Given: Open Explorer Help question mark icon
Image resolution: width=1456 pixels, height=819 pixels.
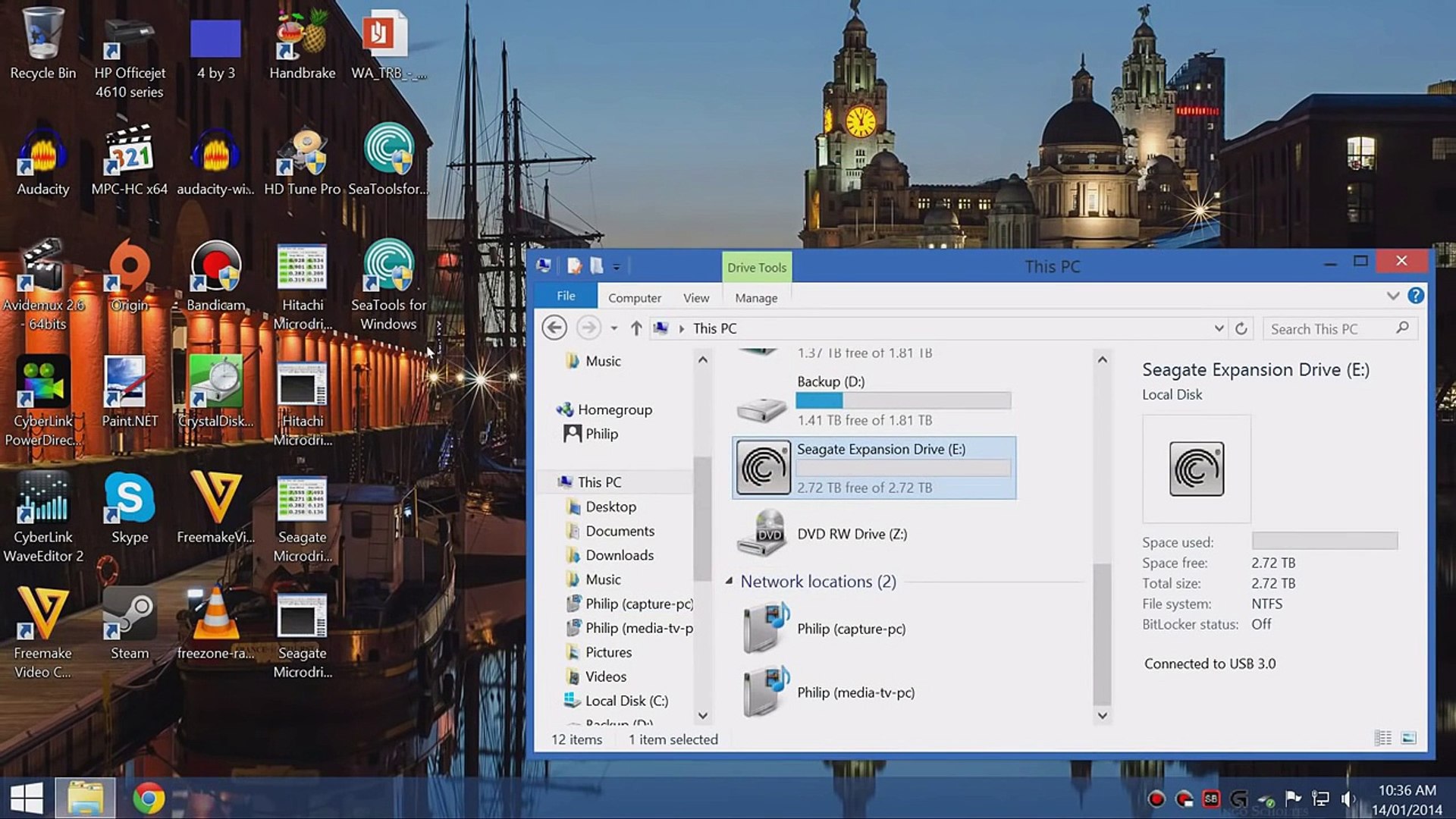Looking at the screenshot, I should click(x=1415, y=296).
